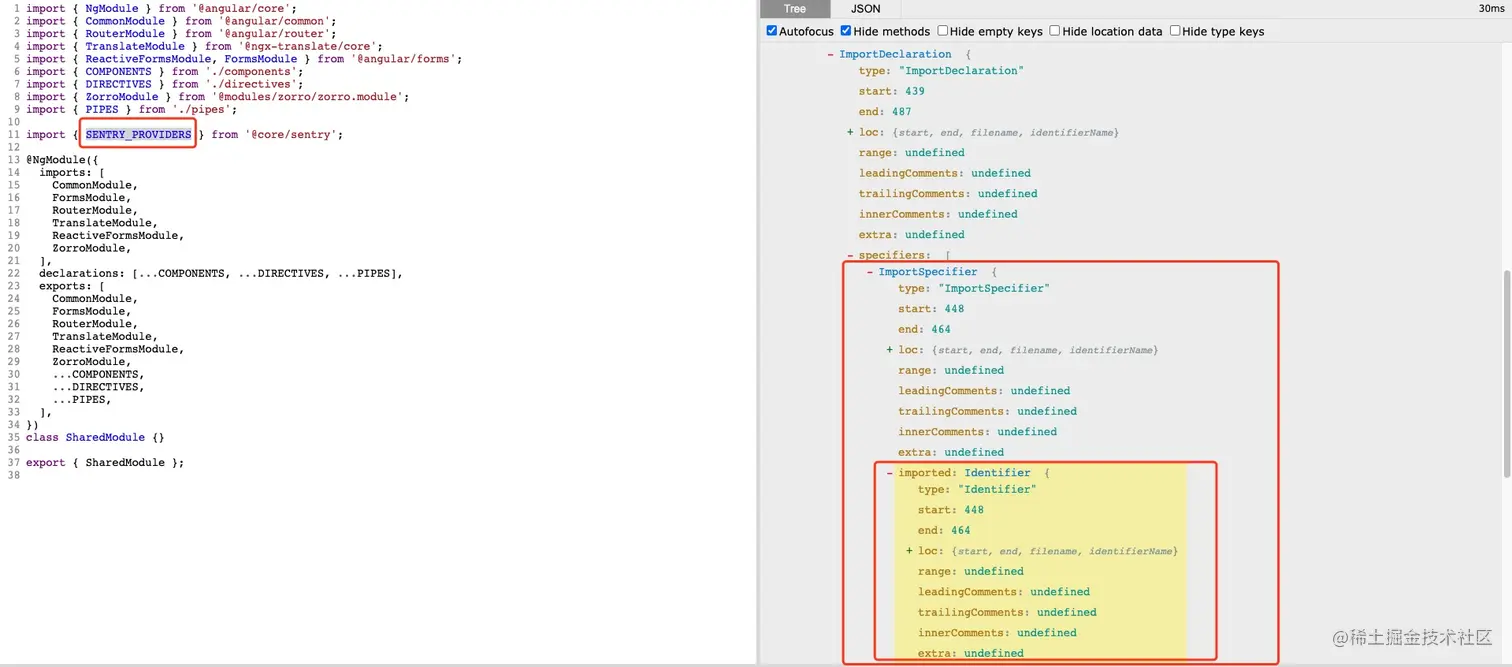Click the Identifier type name after imported
Image resolution: width=1512 pixels, height=667 pixels.
997,473
